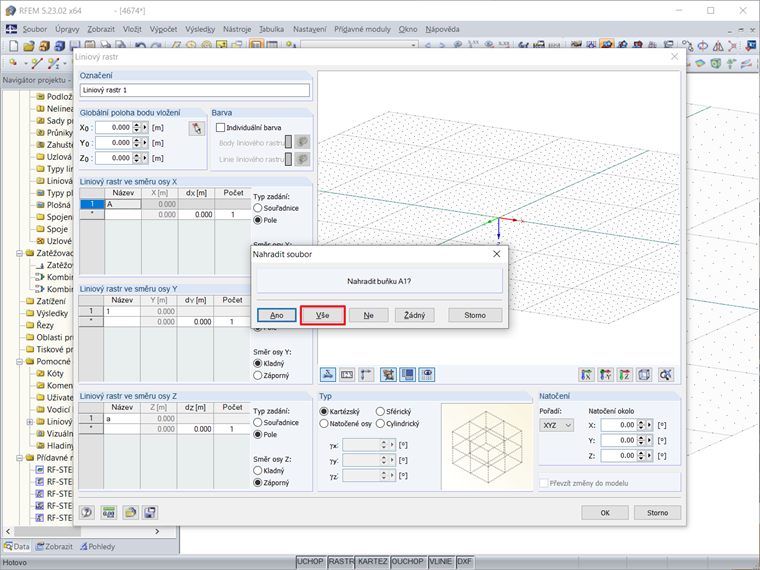Open the toolbar load case combo box
This screenshot has height=570, width=760.
tap(359, 45)
